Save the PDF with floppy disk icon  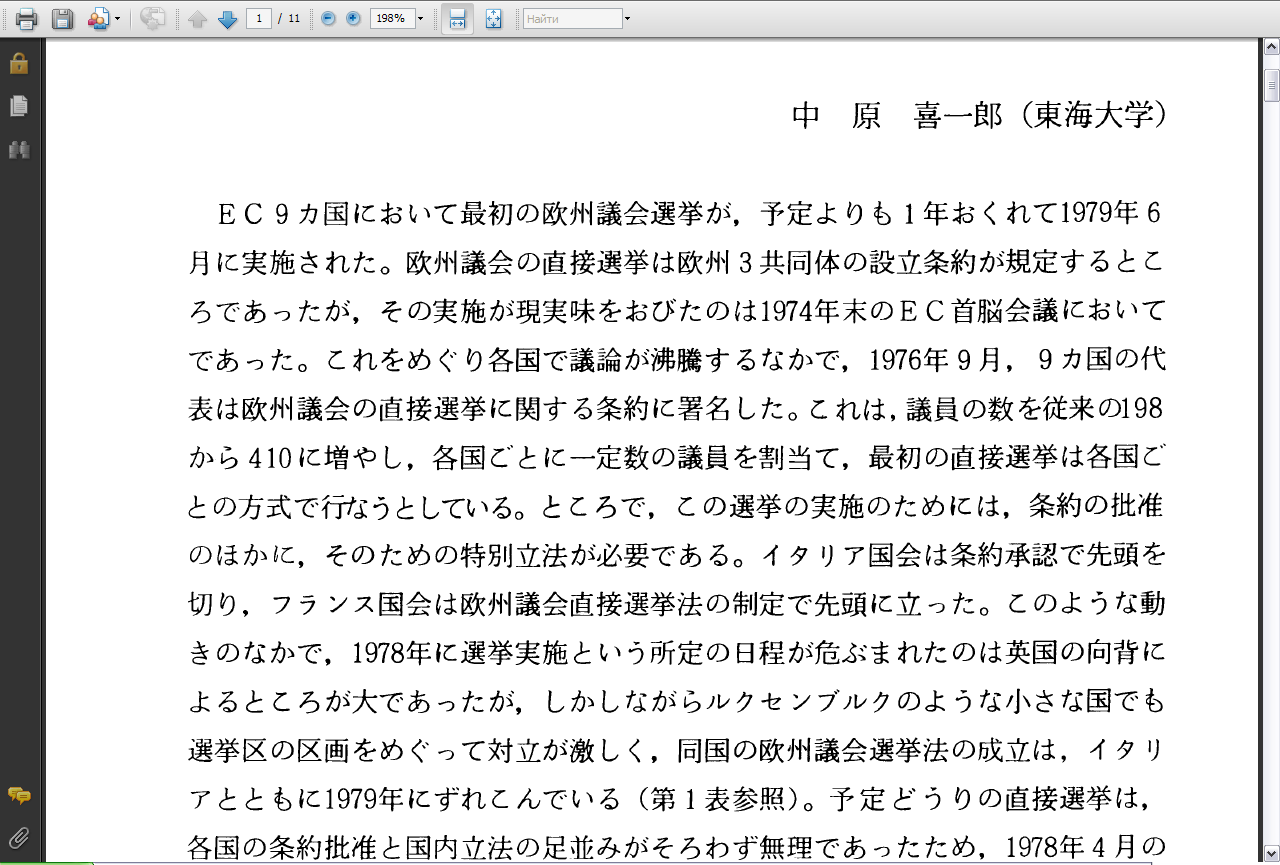click(62, 19)
